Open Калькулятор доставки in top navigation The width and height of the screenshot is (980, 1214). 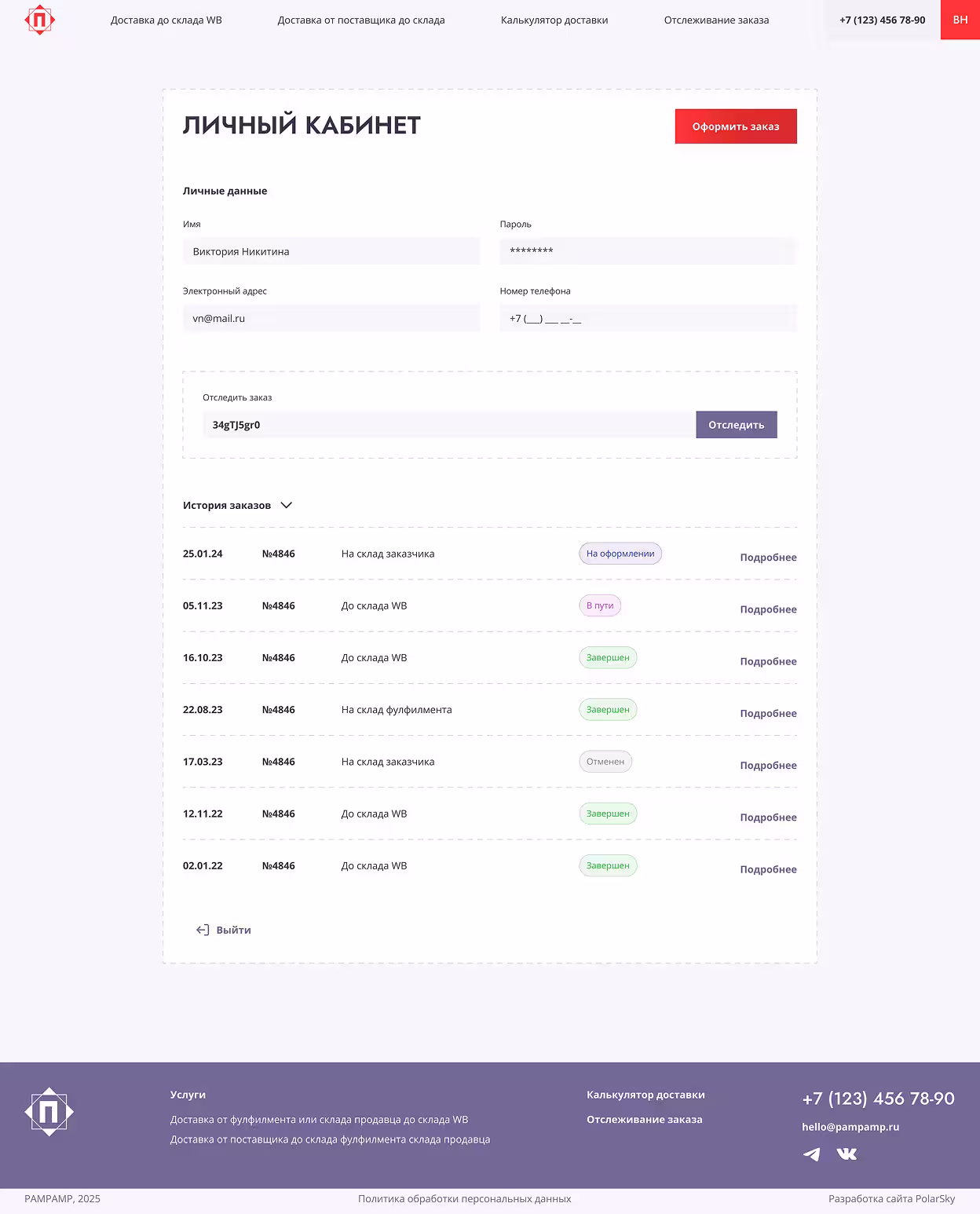[x=554, y=20]
